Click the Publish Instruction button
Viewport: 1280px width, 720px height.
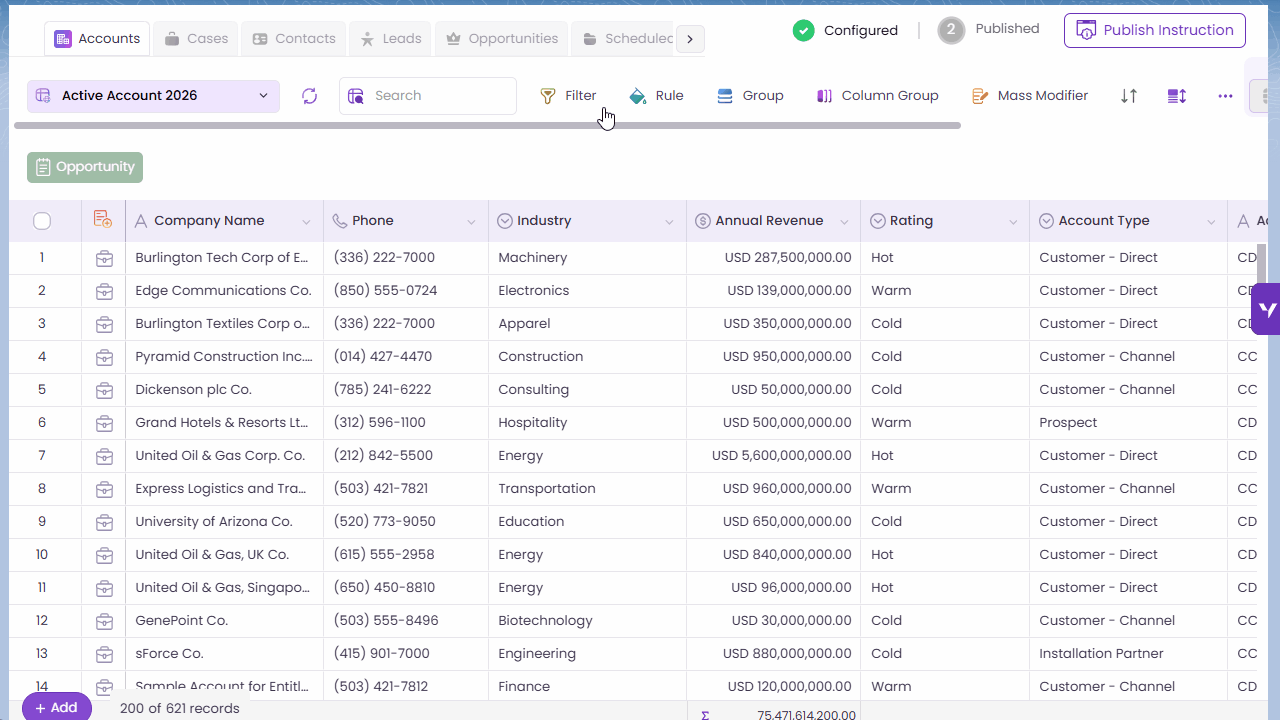coord(1154,30)
